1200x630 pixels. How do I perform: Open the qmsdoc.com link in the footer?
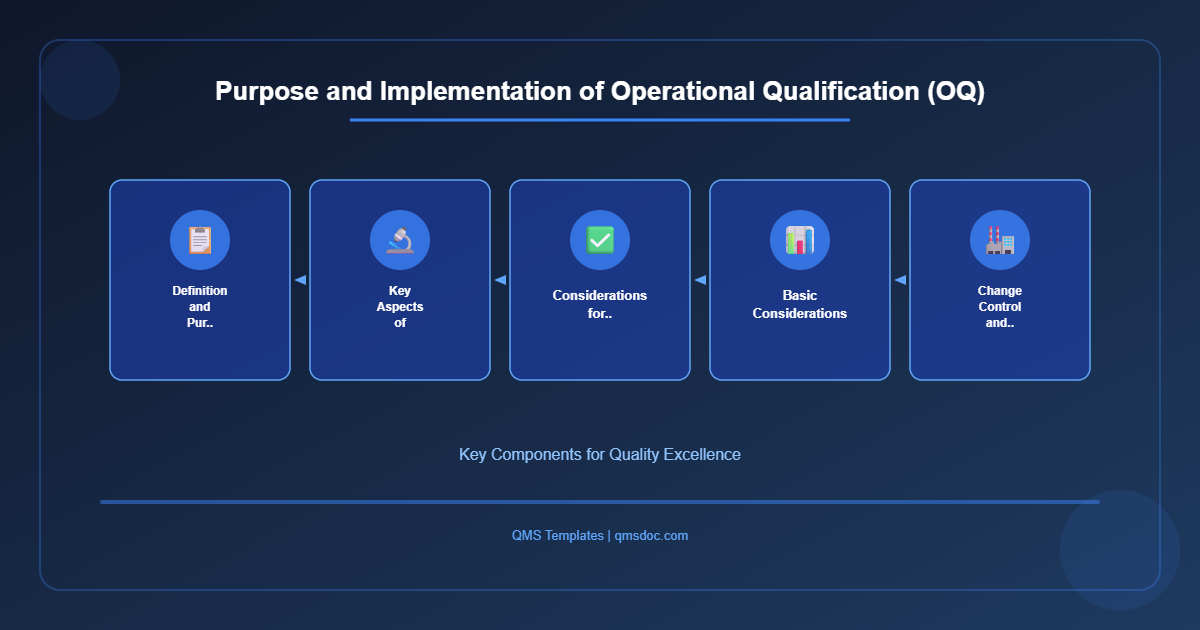650,535
